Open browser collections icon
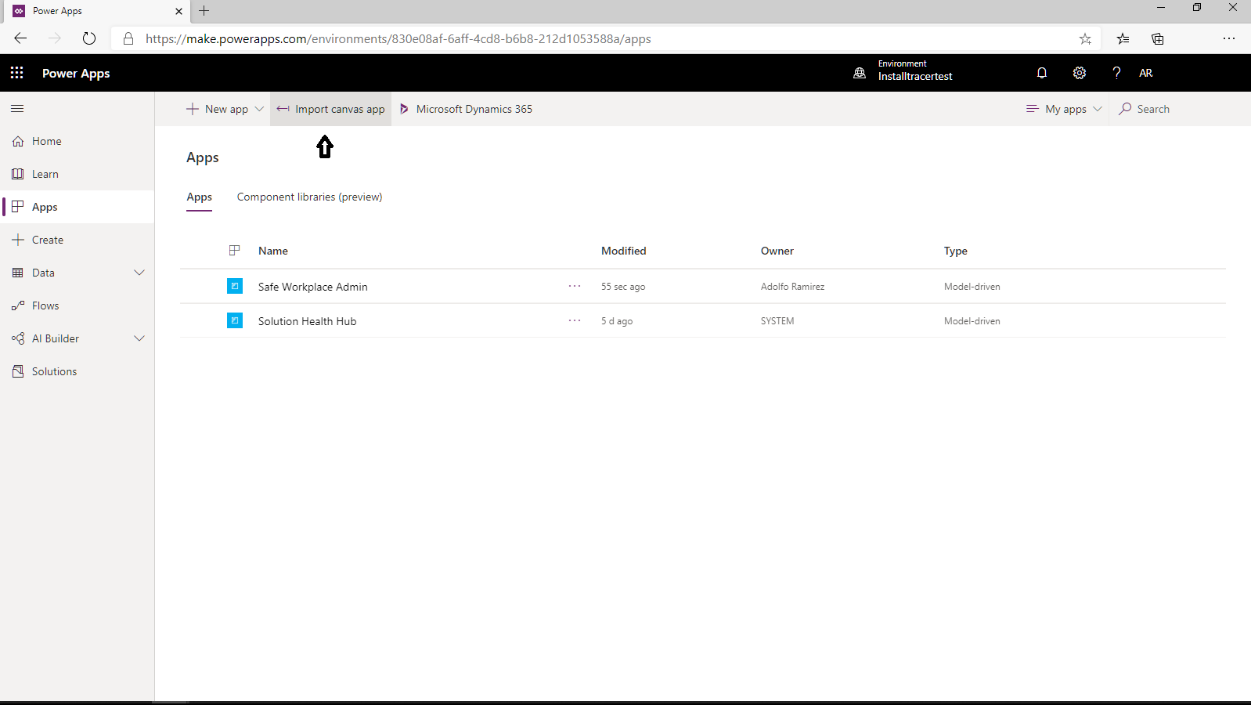This screenshot has width=1251, height=705. coord(1158,39)
